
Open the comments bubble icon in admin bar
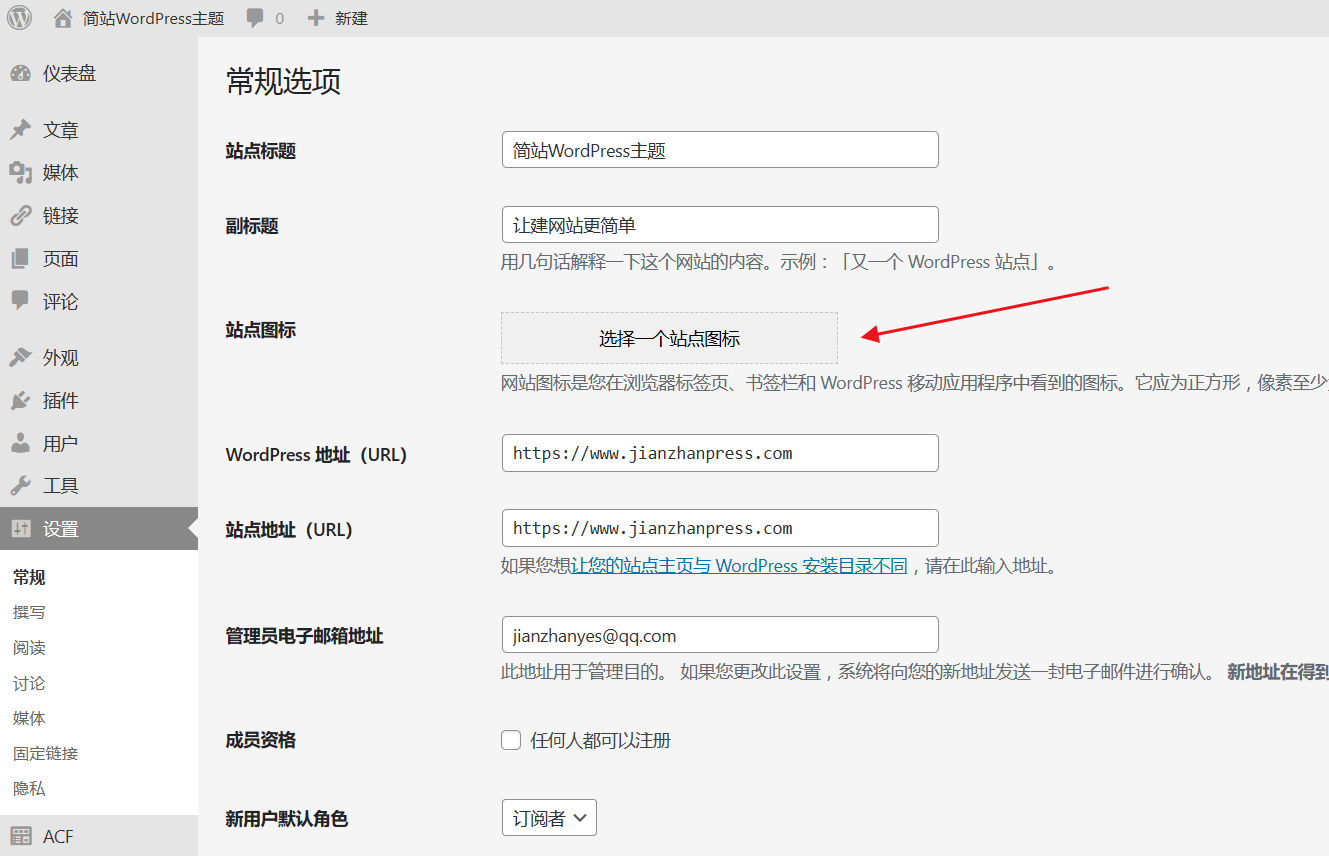[x=256, y=18]
